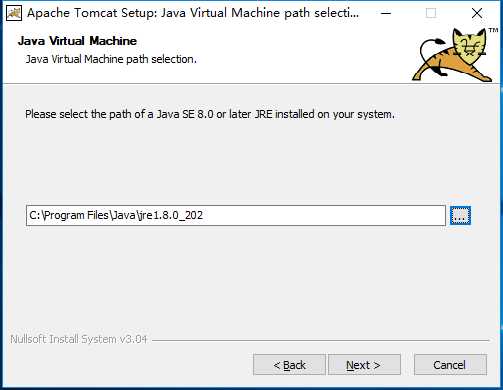Click the 'Java Virtual Machine path selection.' subtitle
This screenshot has height=390, width=503.
coord(111,59)
